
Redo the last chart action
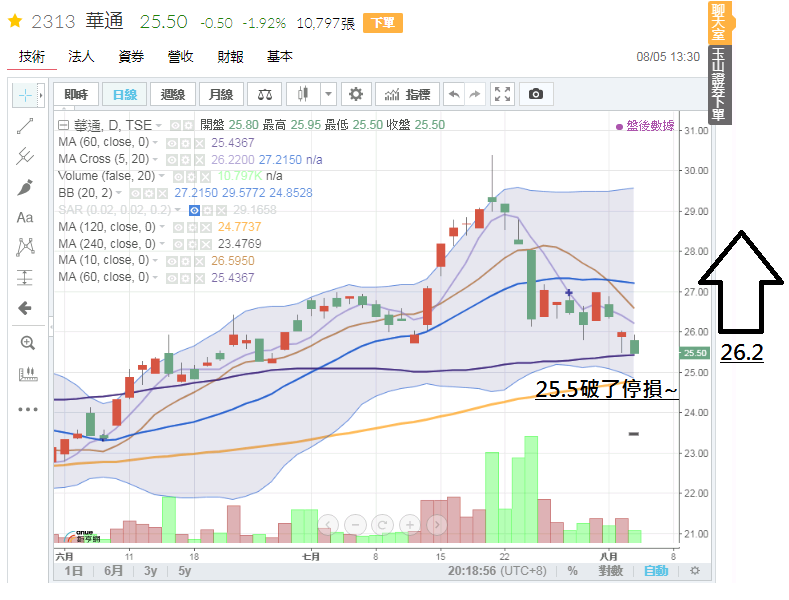475,94
